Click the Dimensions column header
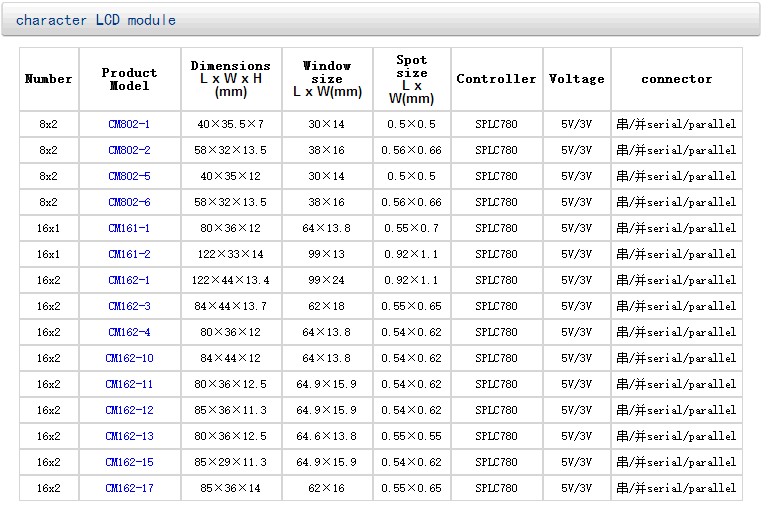The image size is (771, 509). (x=231, y=78)
